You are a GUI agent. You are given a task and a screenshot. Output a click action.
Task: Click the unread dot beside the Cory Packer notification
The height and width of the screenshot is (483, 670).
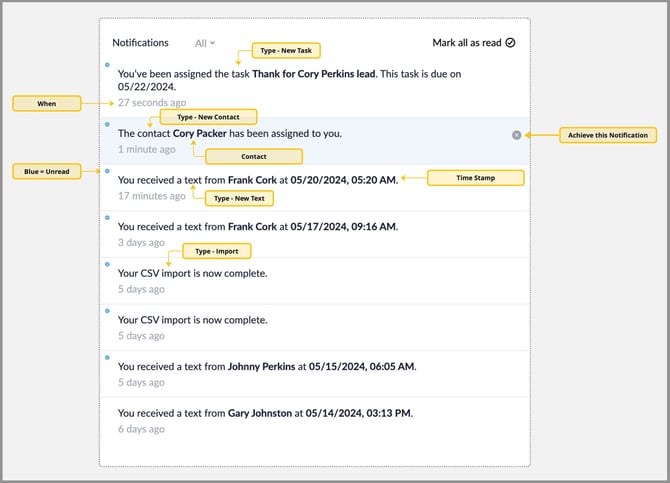pos(107,124)
